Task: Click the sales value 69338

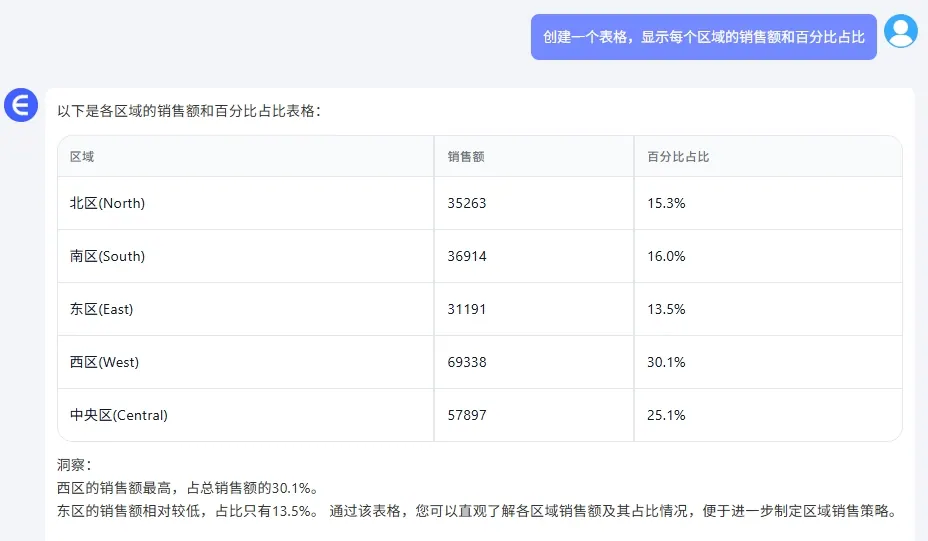Action: [466, 362]
